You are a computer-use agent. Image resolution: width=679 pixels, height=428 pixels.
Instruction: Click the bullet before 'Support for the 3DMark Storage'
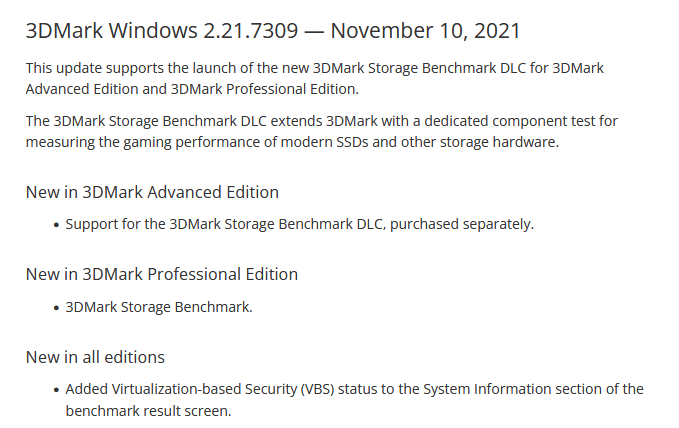[56, 225]
